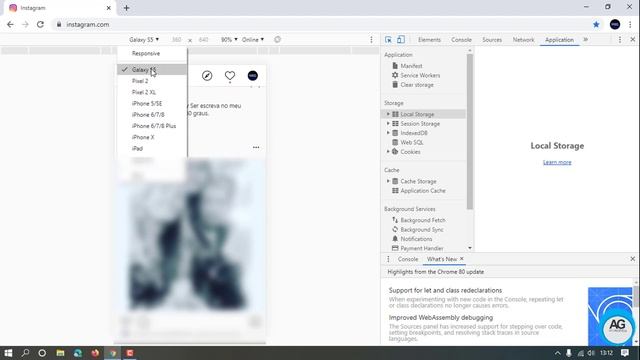The height and width of the screenshot is (360, 640).
Task: Expand the Cache Storage tree node
Action: coord(388,181)
